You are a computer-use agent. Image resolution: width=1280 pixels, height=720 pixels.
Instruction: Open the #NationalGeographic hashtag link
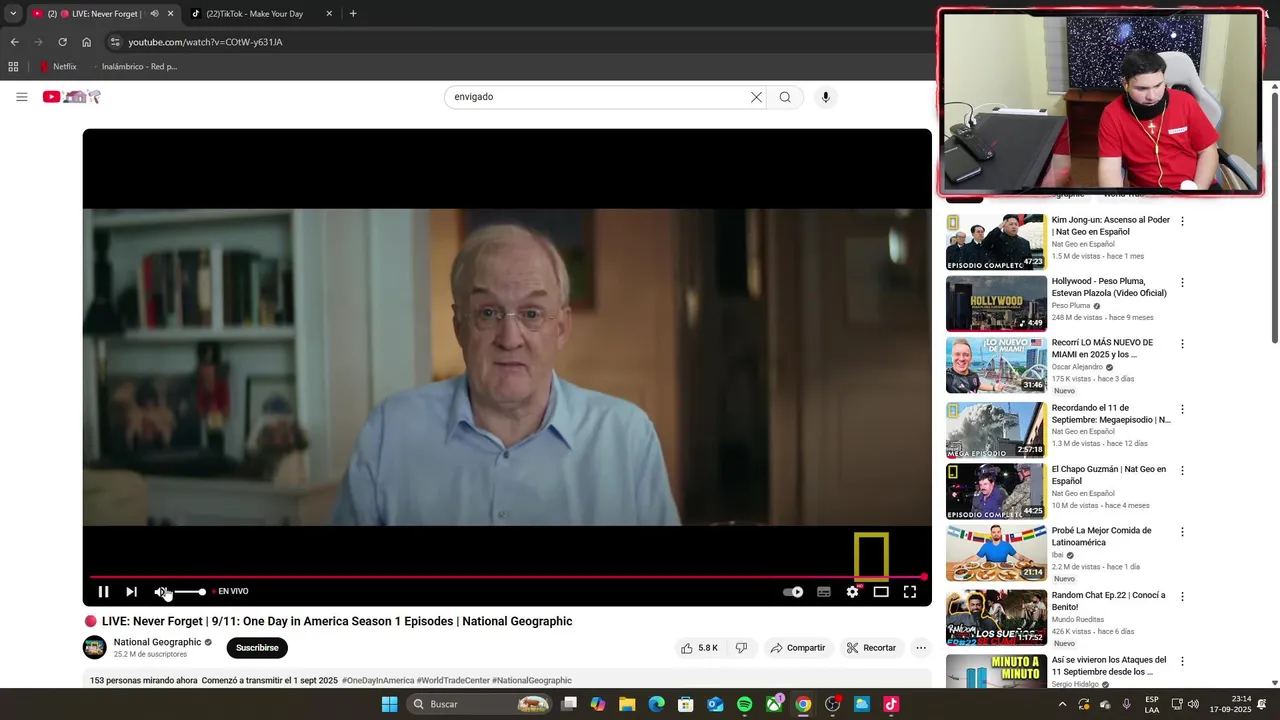532,681
